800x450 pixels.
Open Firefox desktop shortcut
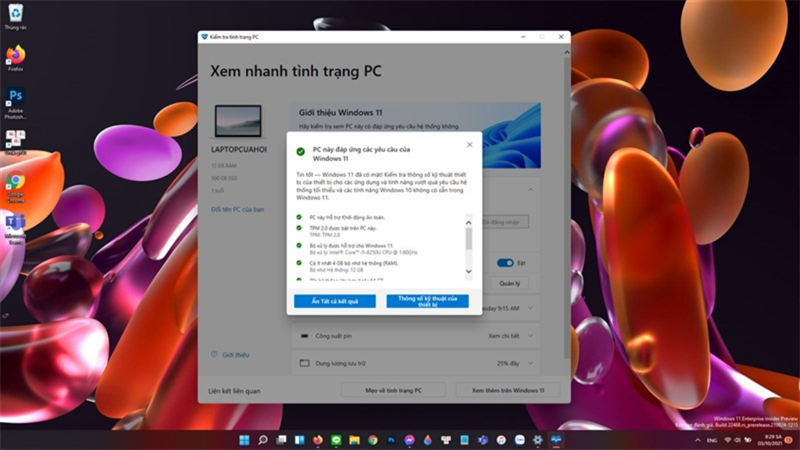coord(15,58)
